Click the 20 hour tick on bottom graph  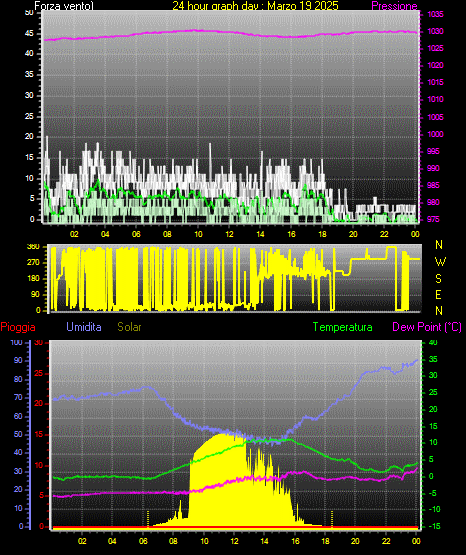pos(355,541)
